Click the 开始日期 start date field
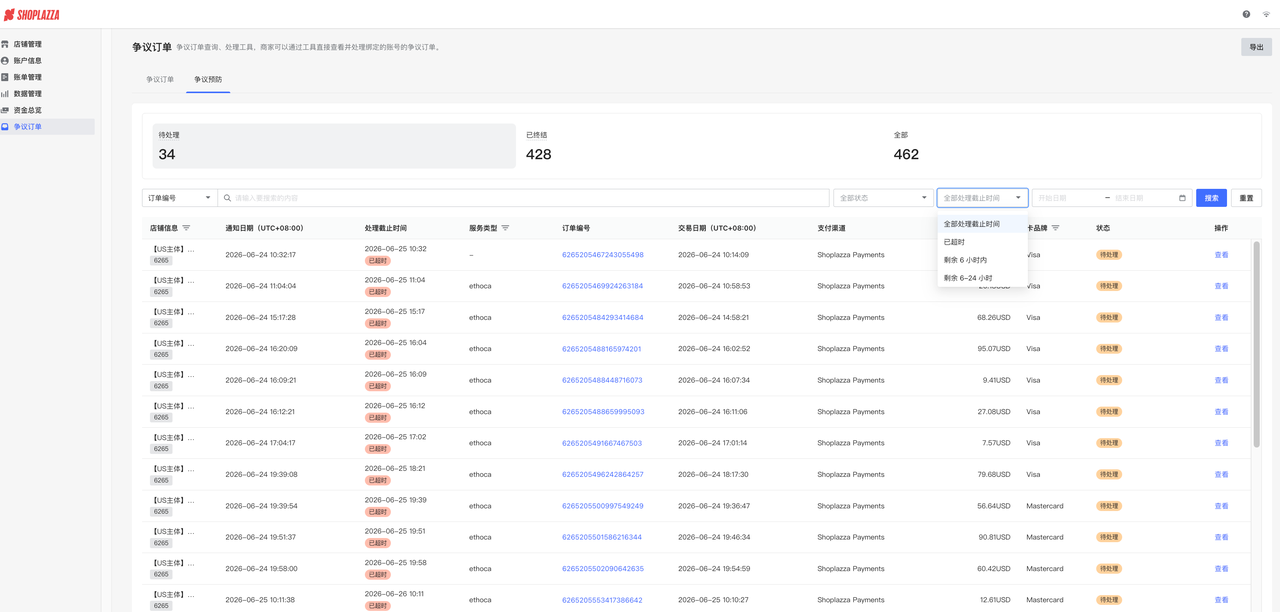Screen dimensions: 1280x612 [x=1067, y=198]
